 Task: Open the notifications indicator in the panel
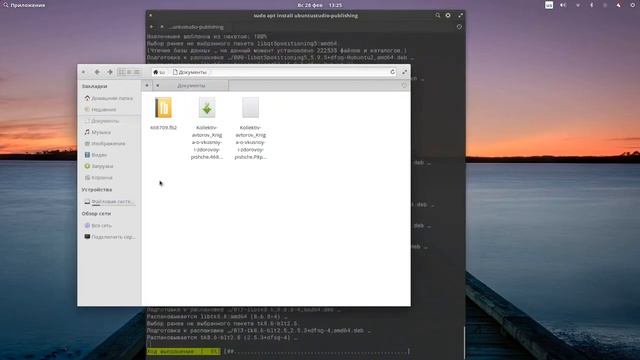click(x=618, y=5)
